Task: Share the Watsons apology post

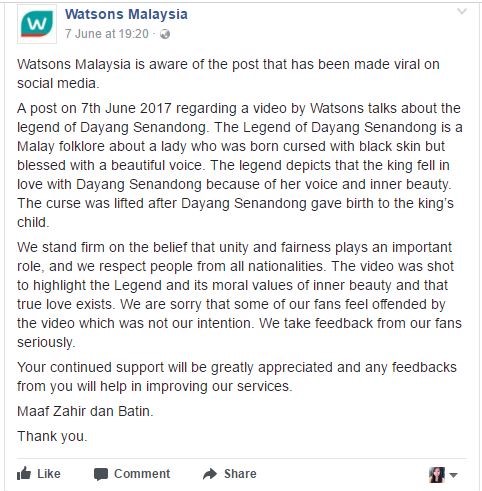Action: [230, 474]
